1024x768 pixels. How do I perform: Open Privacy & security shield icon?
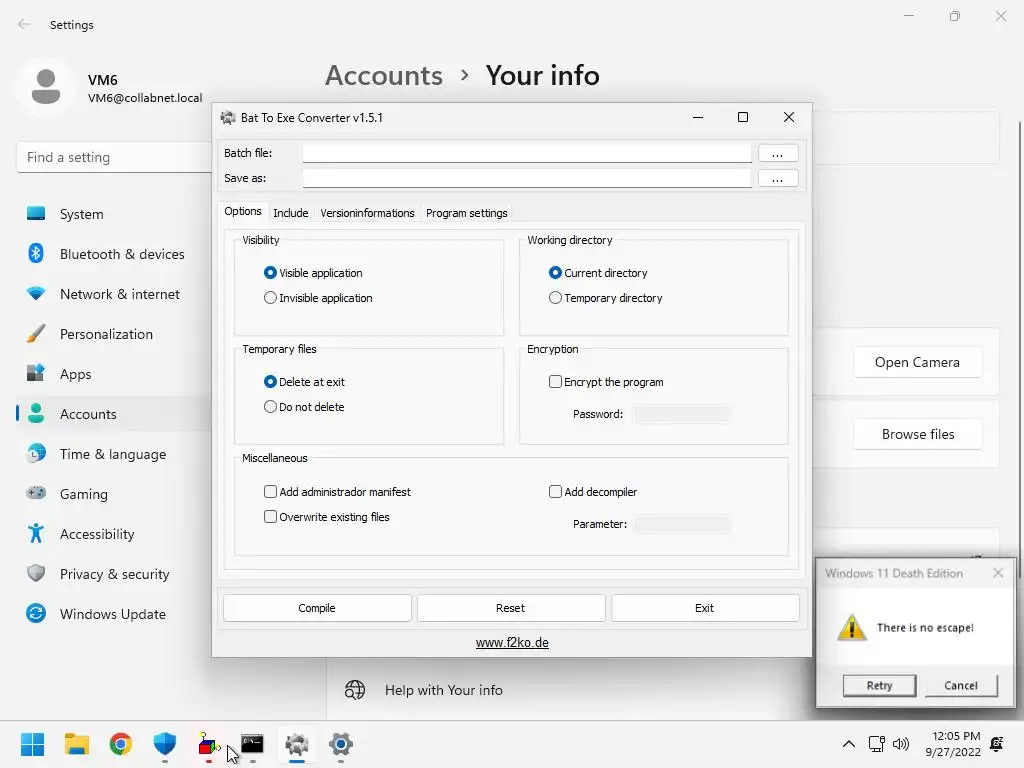tap(36, 573)
